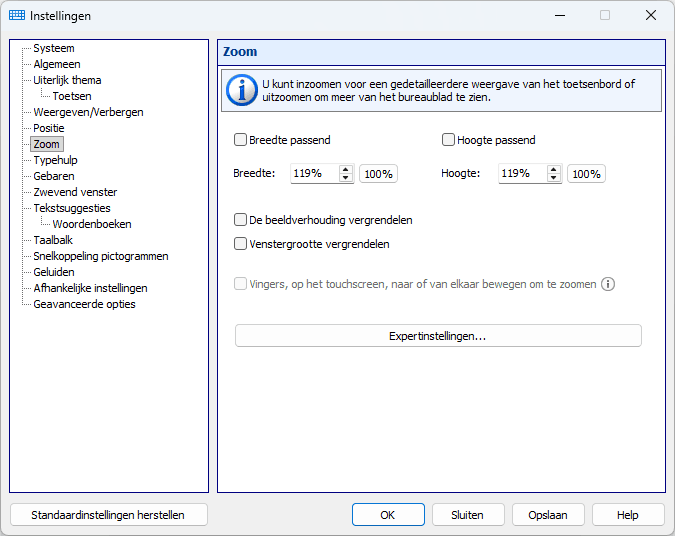Open Taalbalk settings page
This screenshot has width=675, height=536.
pyautogui.click(x=53, y=240)
